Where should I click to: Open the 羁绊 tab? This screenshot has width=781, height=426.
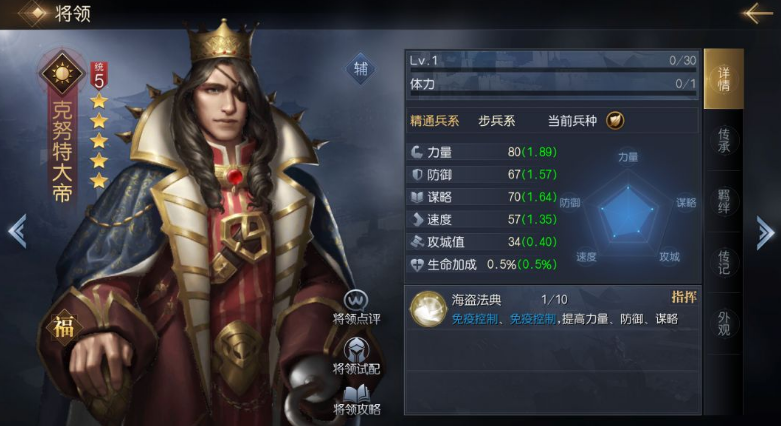[x=723, y=201]
